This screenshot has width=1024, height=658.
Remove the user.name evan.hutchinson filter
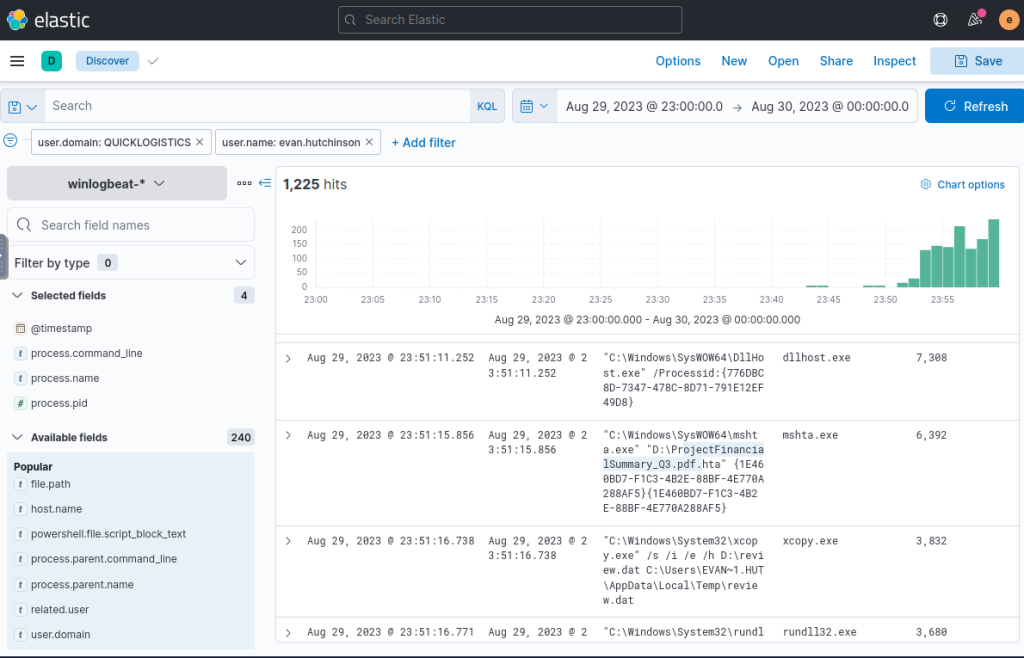[370, 142]
